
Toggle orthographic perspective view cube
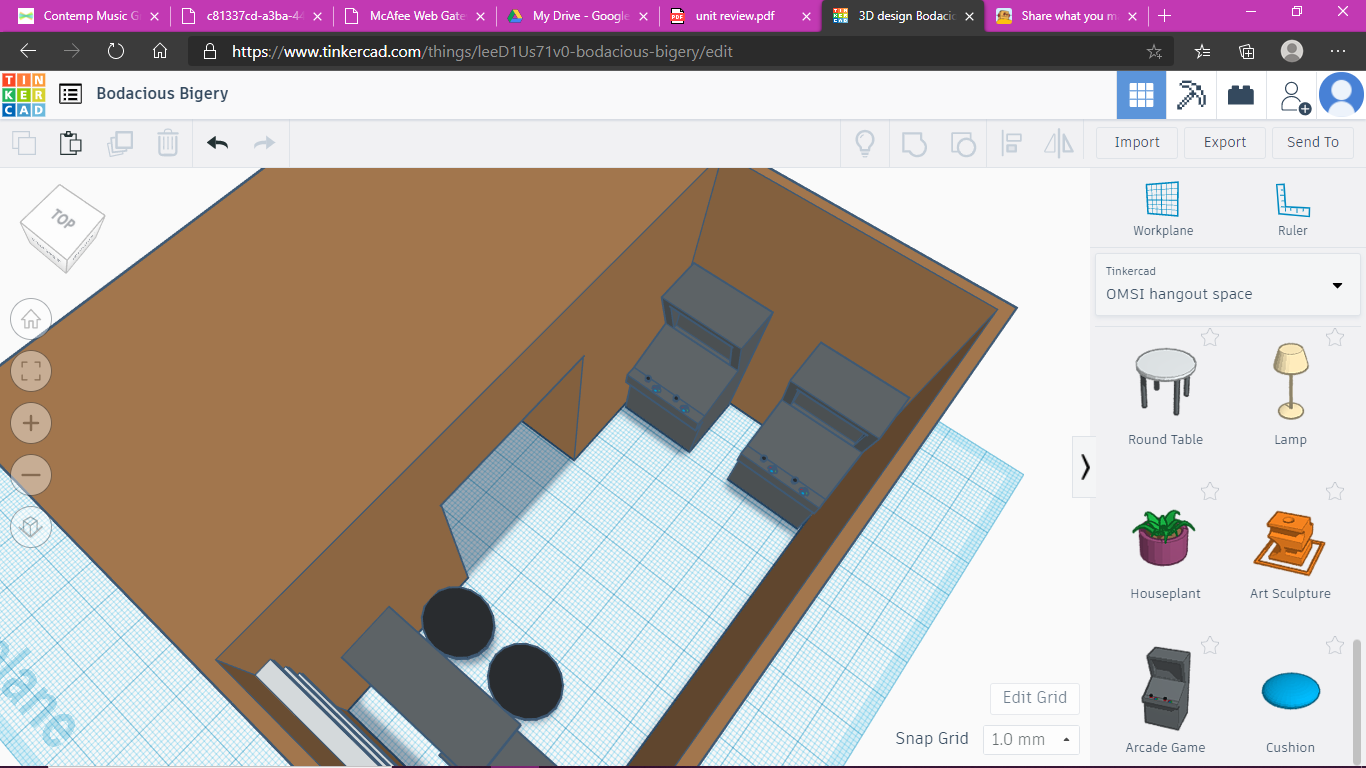pyautogui.click(x=31, y=526)
